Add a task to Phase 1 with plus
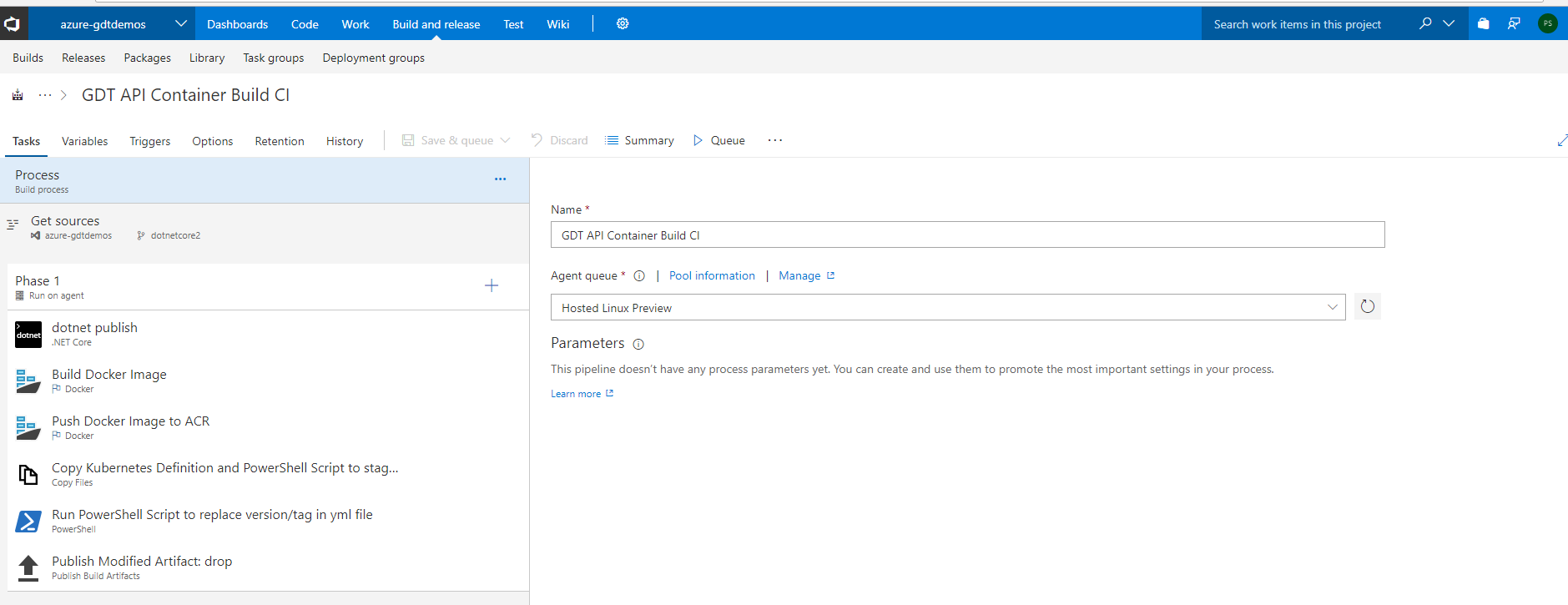The height and width of the screenshot is (605, 1568). 492,286
